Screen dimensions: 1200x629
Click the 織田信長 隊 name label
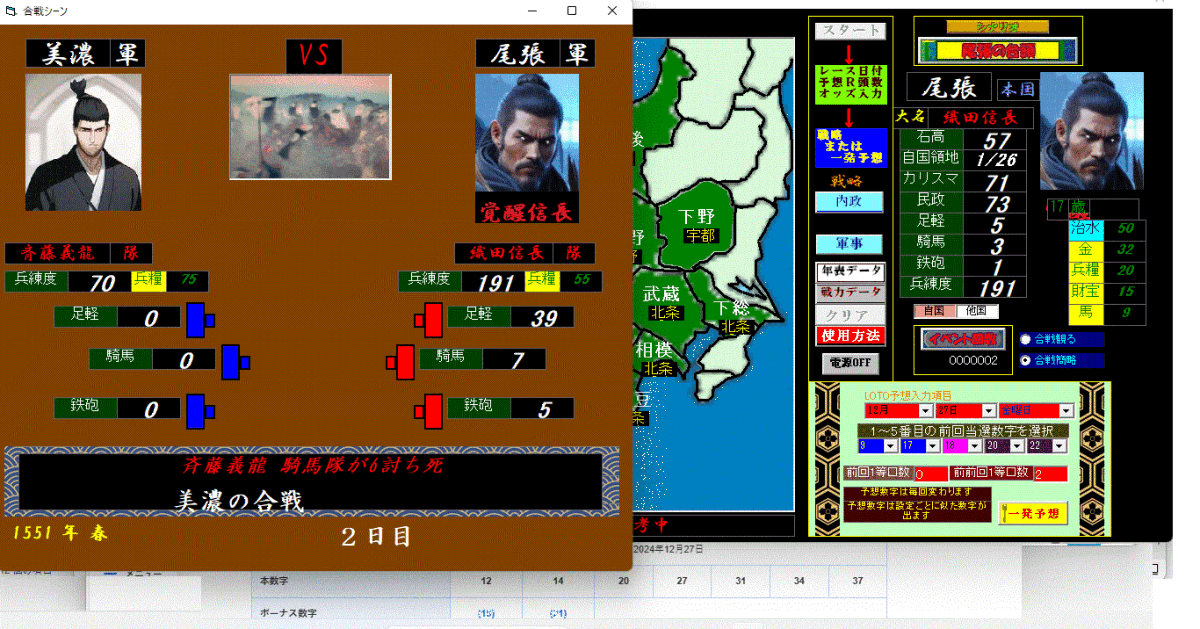coord(525,253)
